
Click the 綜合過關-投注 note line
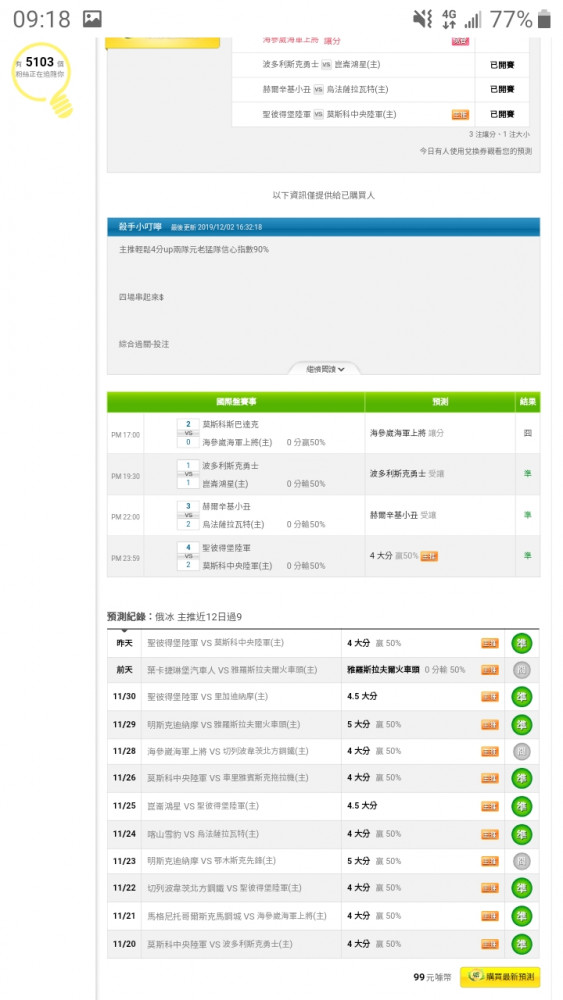click(143, 344)
